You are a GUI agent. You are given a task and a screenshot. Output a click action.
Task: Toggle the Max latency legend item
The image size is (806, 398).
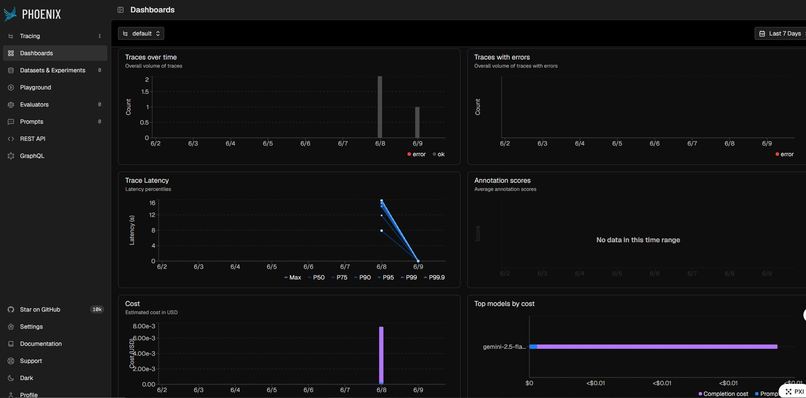(292, 278)
